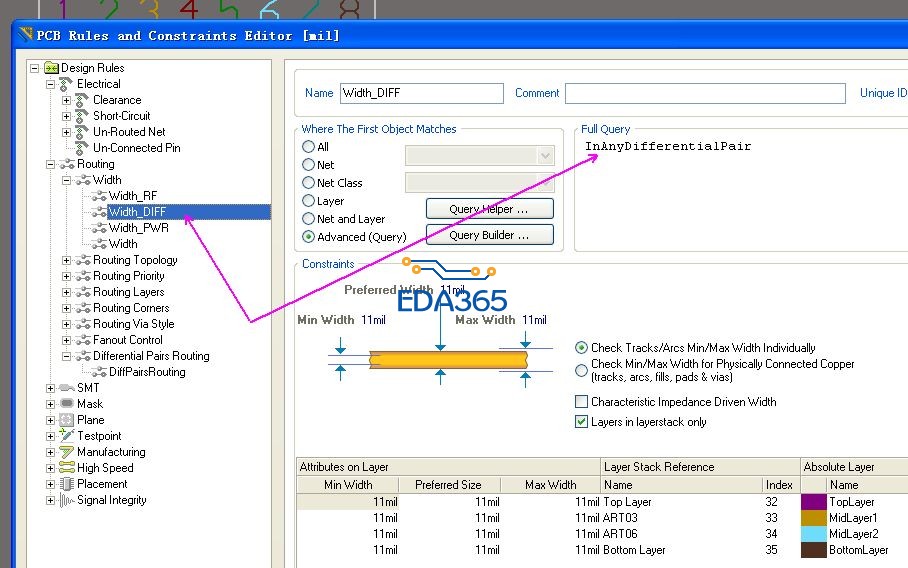This screenshot has height=568, width=908.
Task: Select the Width_DIFF rule in tree
Action: pyautogui.click(x=137, y=212)
